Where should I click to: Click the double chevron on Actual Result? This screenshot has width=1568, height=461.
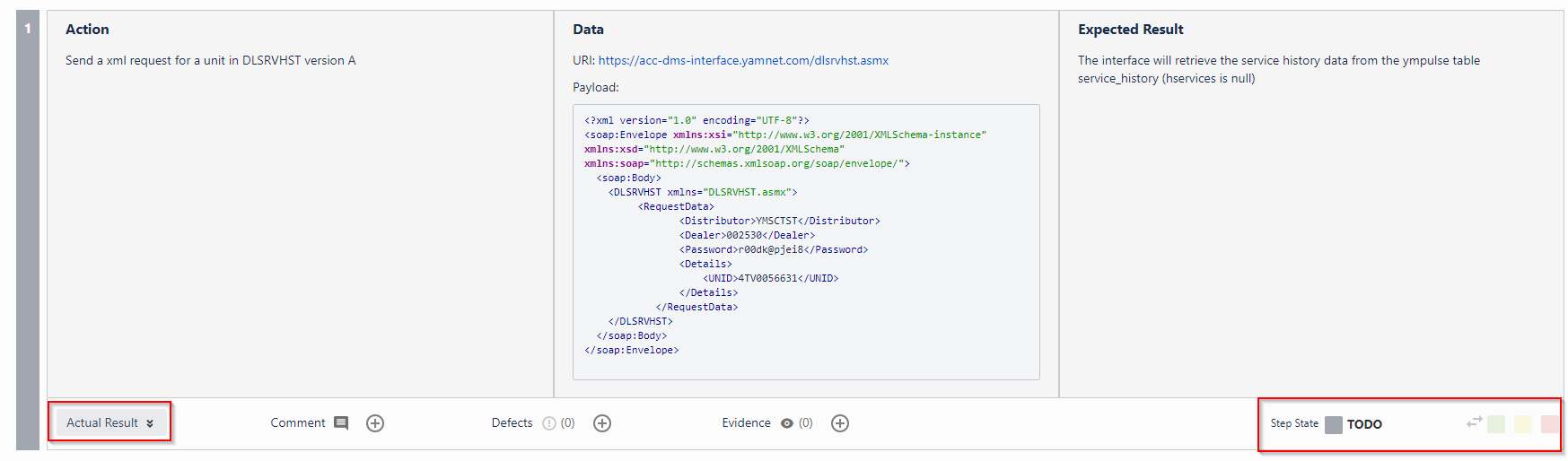click(150, 423)
